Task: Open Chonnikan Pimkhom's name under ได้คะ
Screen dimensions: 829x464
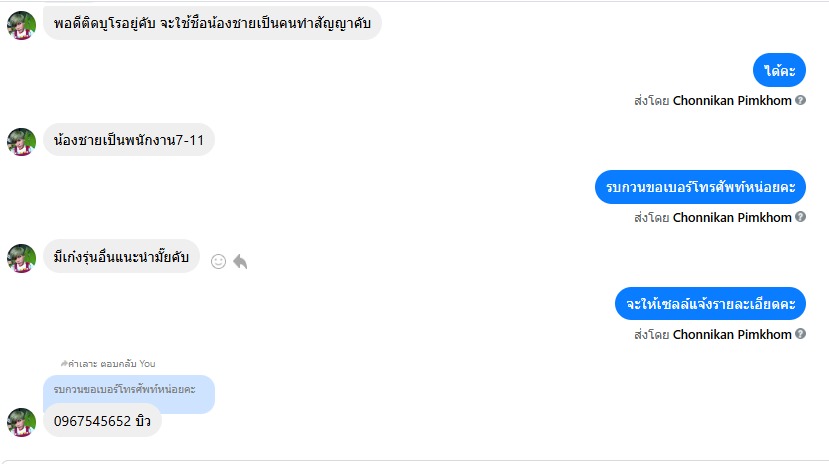Action: point(732,100)
